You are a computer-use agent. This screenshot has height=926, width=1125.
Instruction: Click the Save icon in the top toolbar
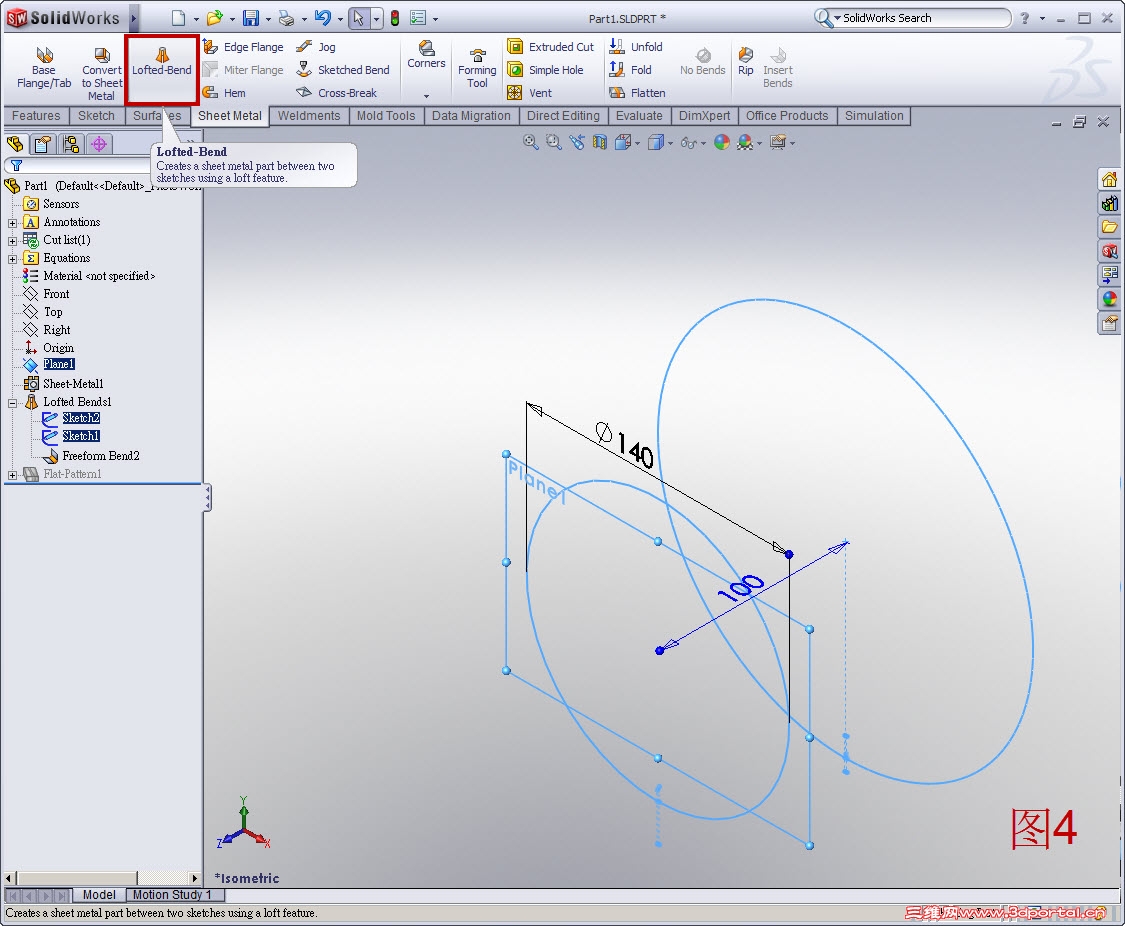(x=250, y=18)
